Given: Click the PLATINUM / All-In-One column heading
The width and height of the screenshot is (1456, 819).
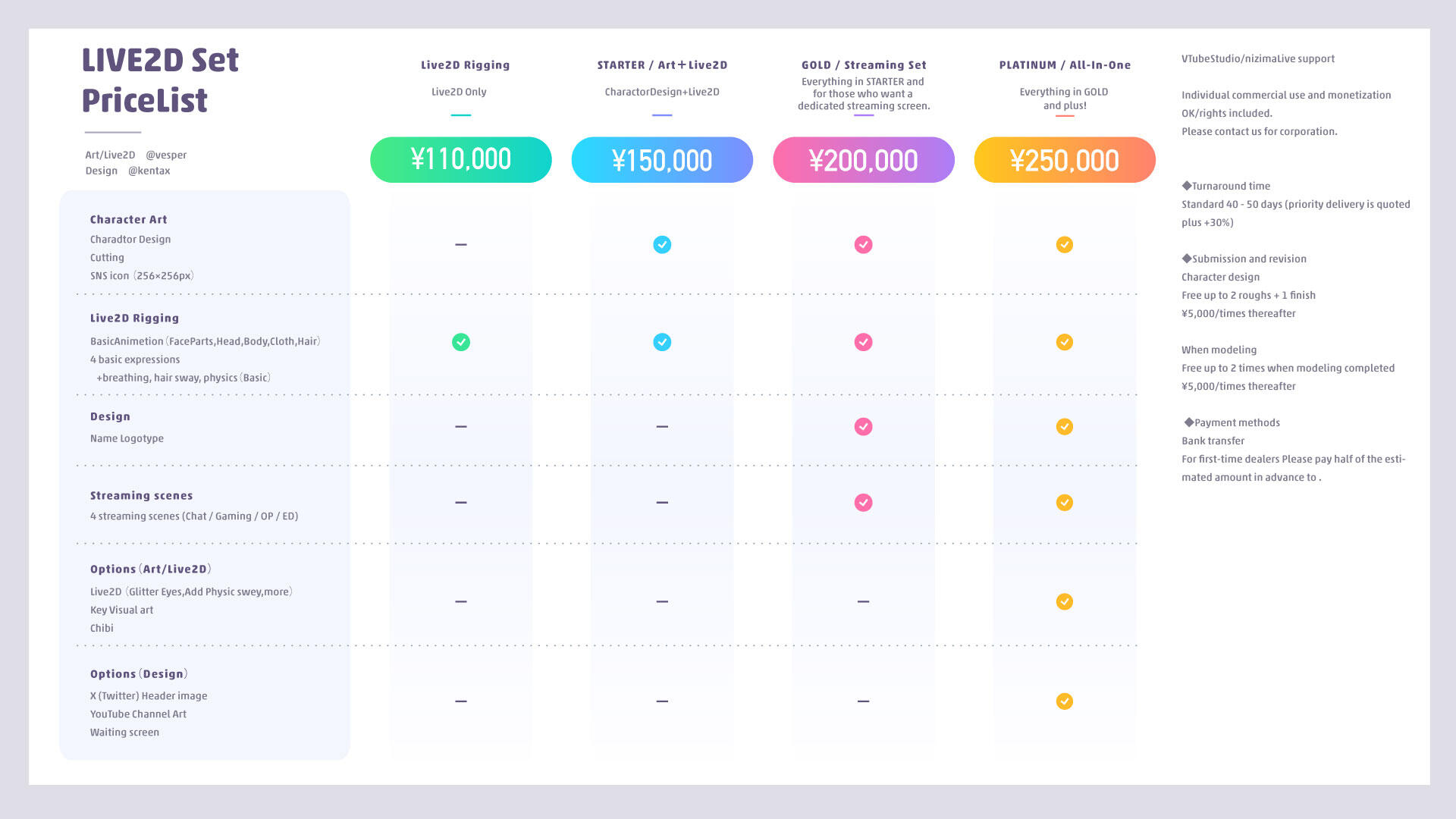Looking at the screenshot, I should coord(1065,65).
